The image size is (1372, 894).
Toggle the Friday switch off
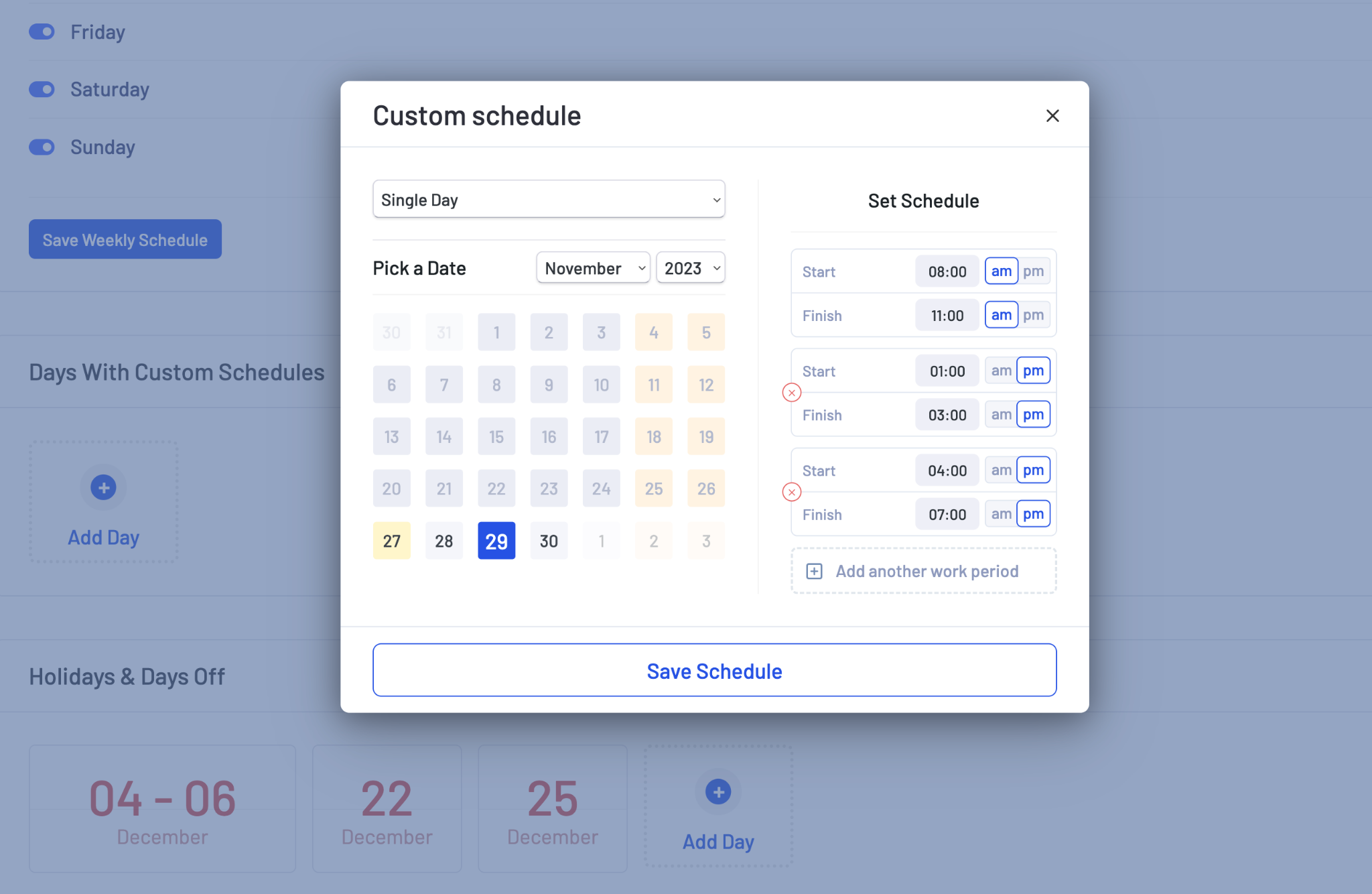[x=41, y=29]
